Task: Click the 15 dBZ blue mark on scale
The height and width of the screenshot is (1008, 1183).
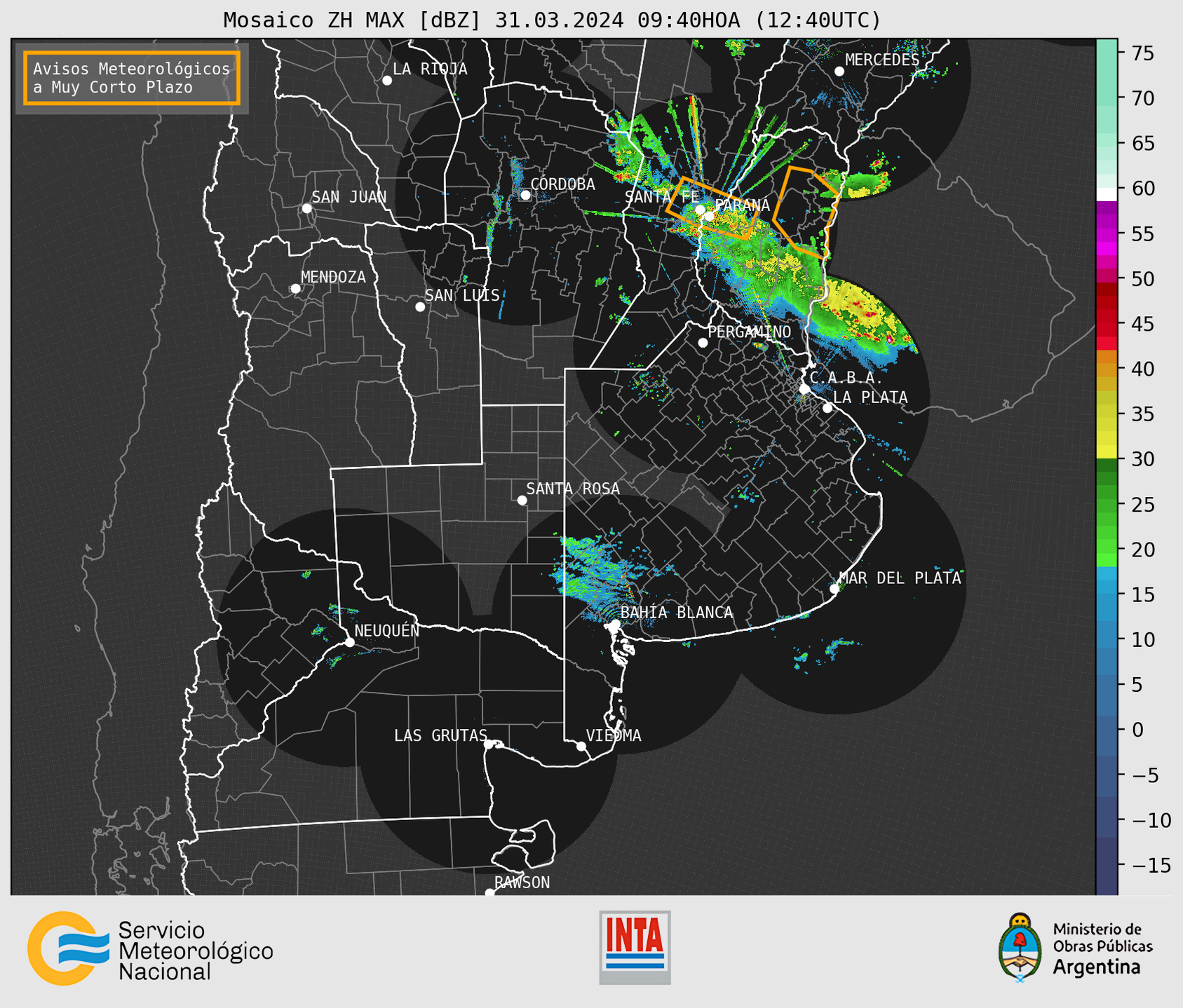Action: point(1107,594)
